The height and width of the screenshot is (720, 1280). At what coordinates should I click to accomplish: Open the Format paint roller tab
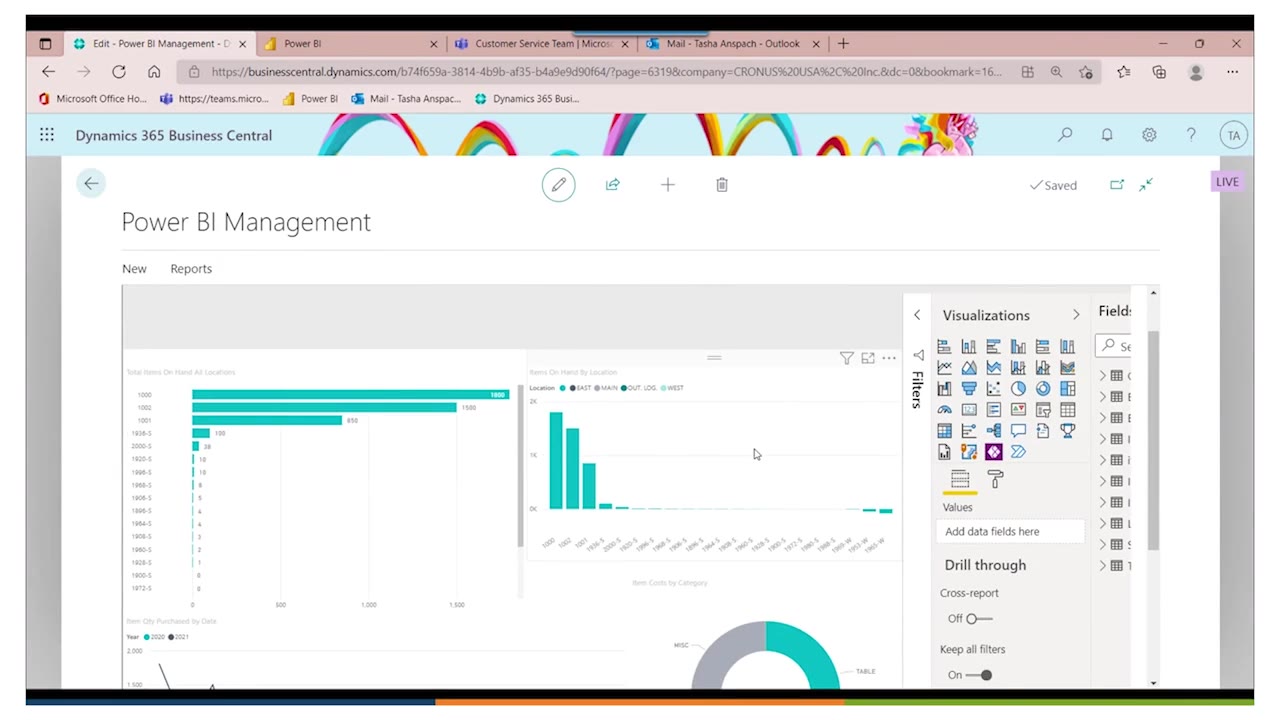(x=995, y=480)
